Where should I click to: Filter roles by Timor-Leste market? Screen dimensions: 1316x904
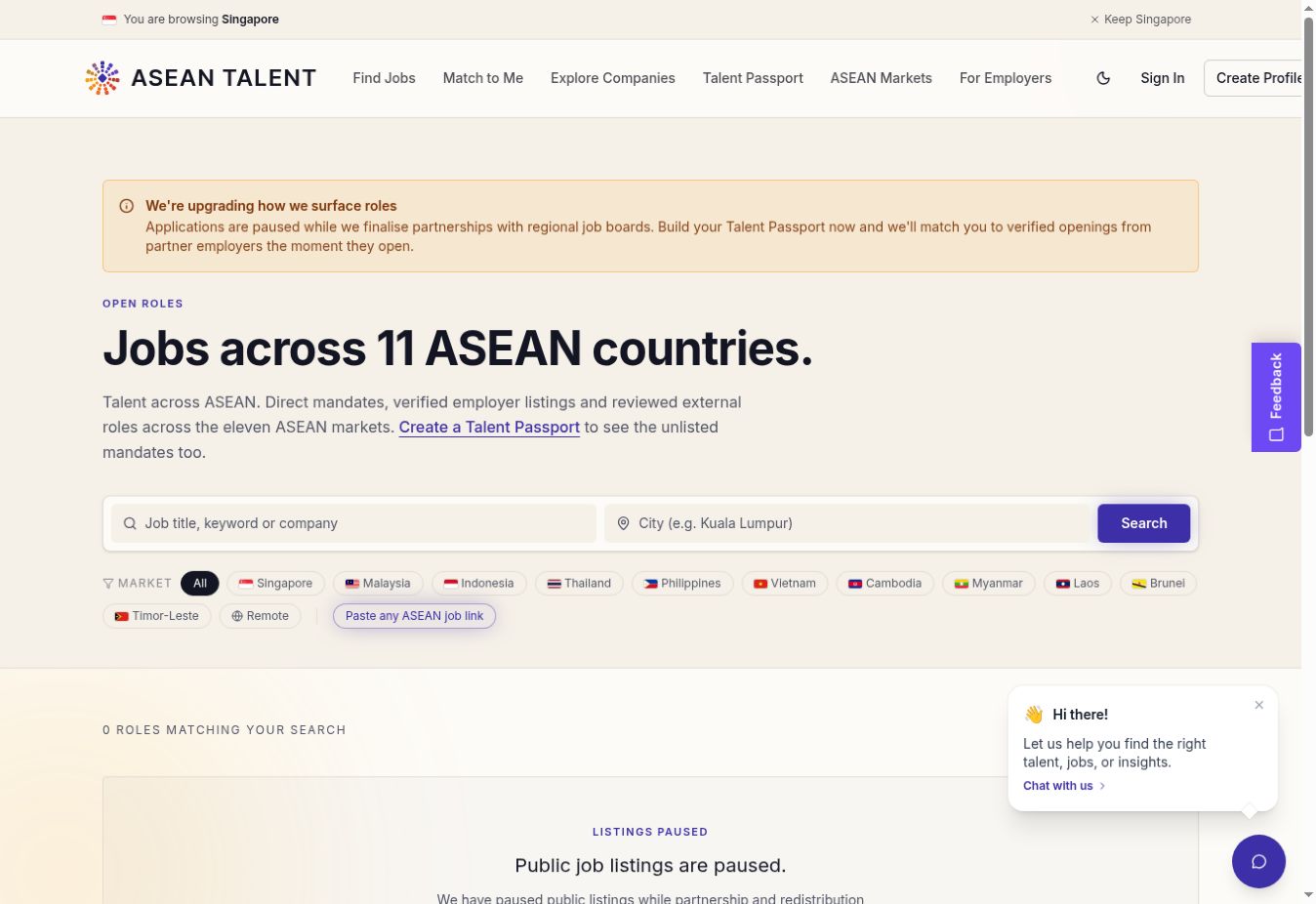157,616
